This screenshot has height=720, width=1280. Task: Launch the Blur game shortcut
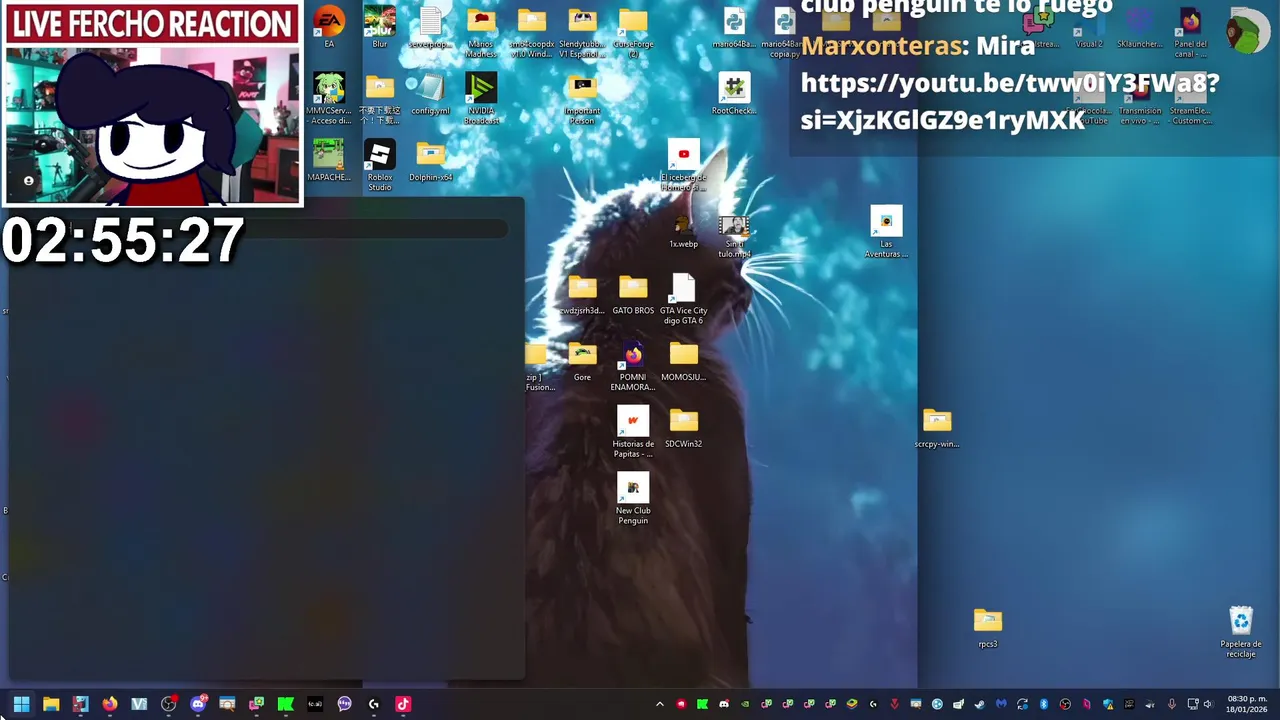380,27
